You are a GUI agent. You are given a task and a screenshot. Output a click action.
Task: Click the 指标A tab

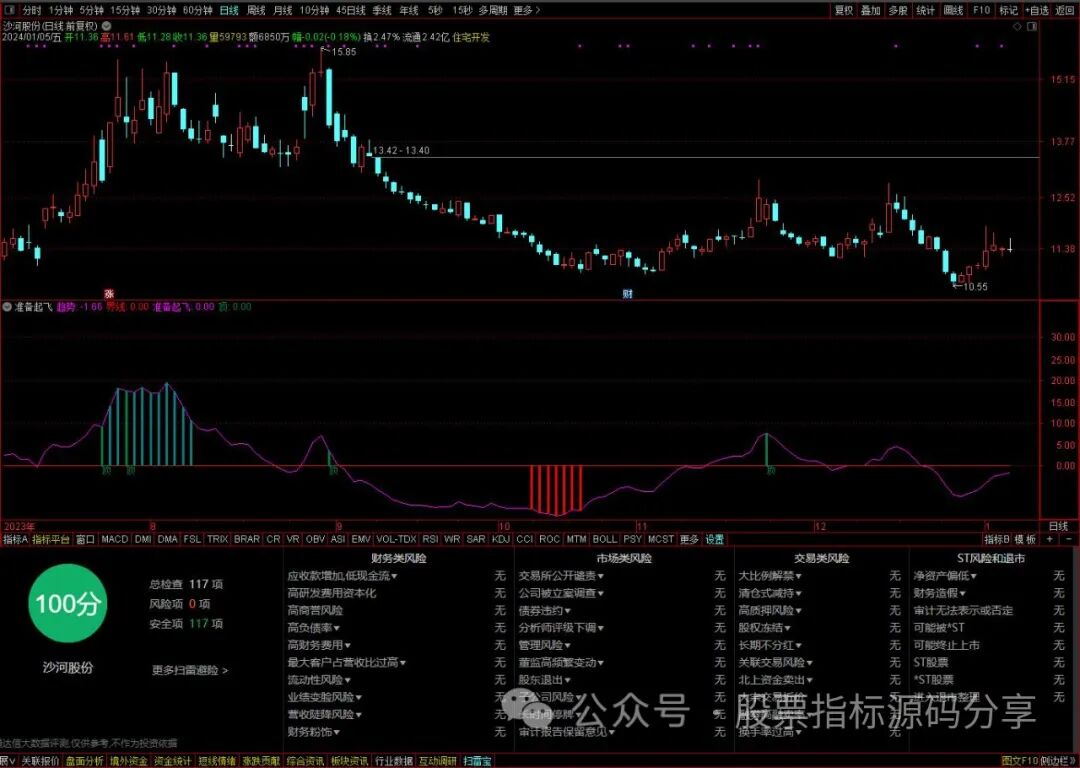15,539
